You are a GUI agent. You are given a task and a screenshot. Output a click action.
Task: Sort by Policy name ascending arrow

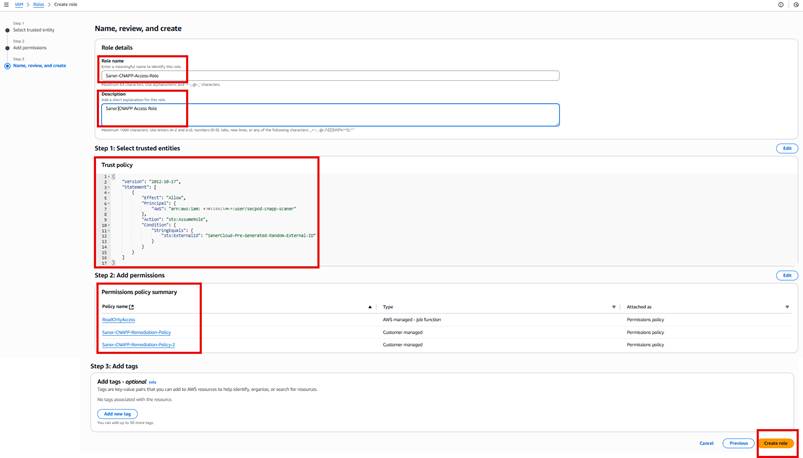point(370,307)
